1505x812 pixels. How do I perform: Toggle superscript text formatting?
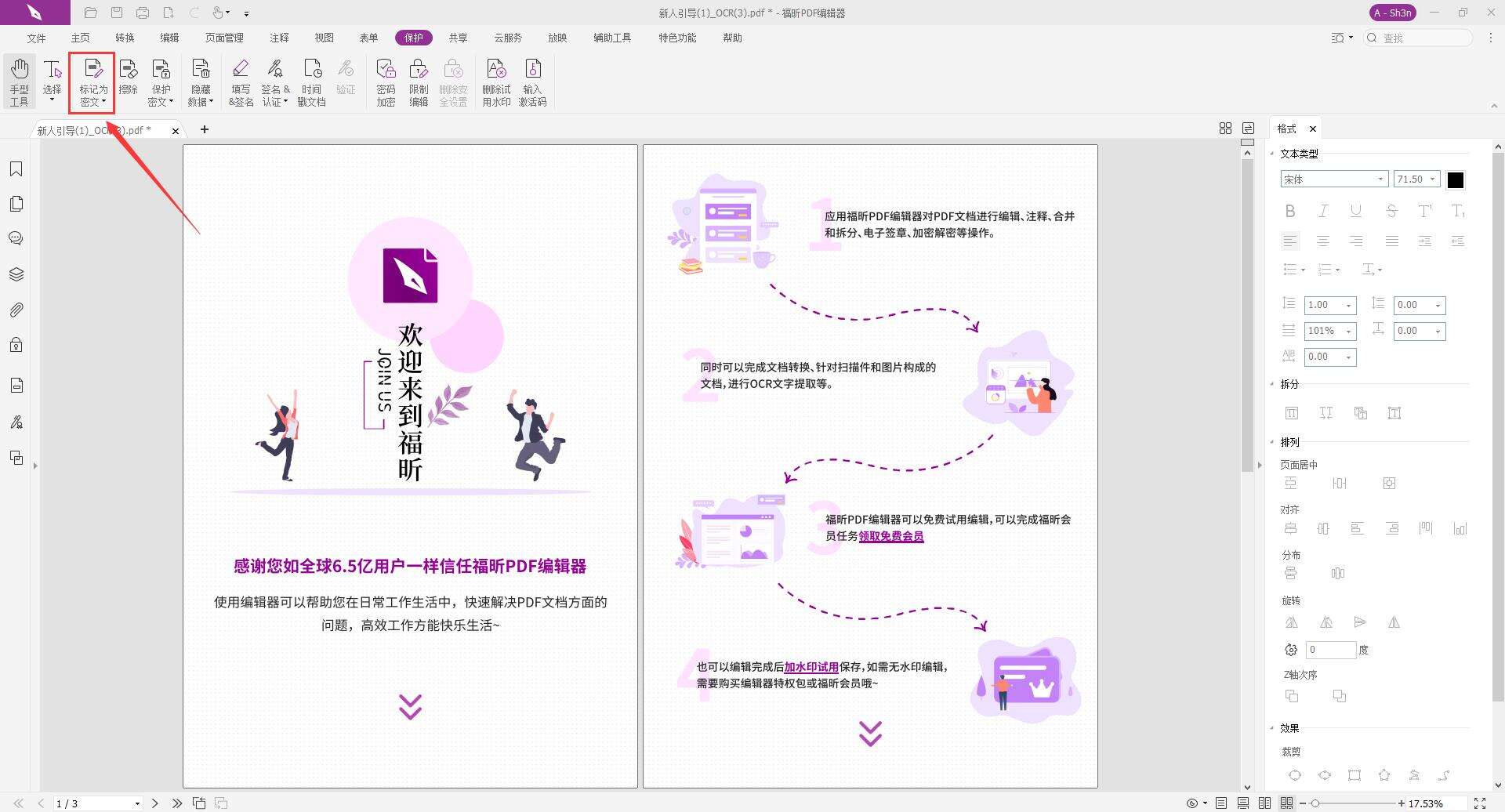click(x=1425, y=211)
